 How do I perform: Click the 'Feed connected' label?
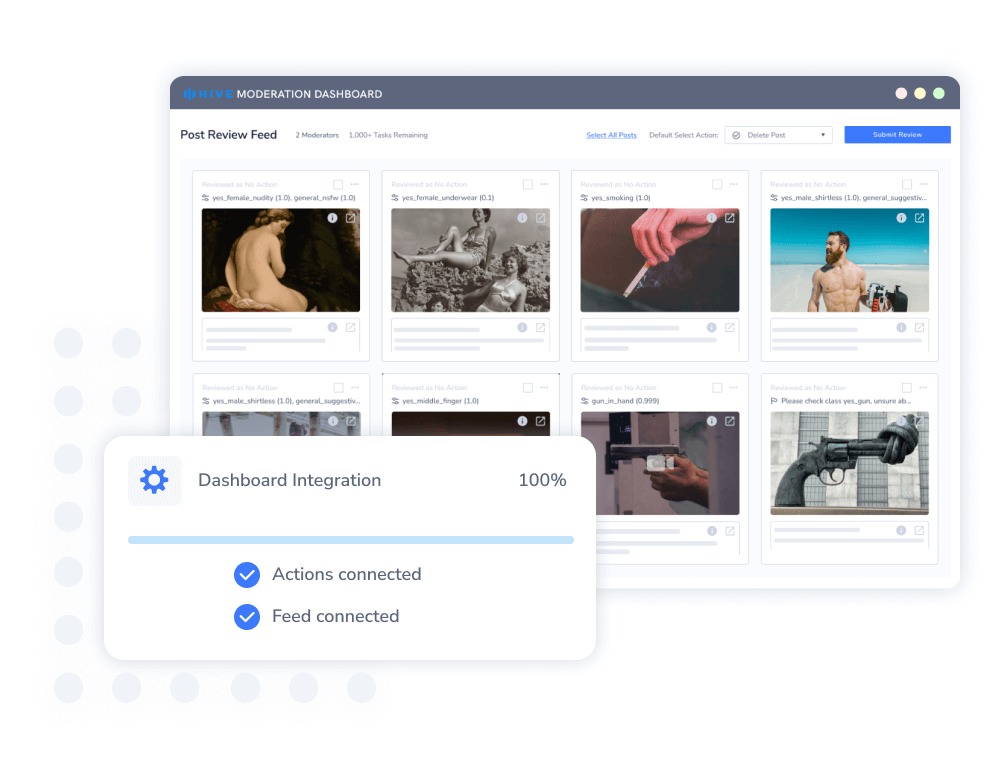335,617
